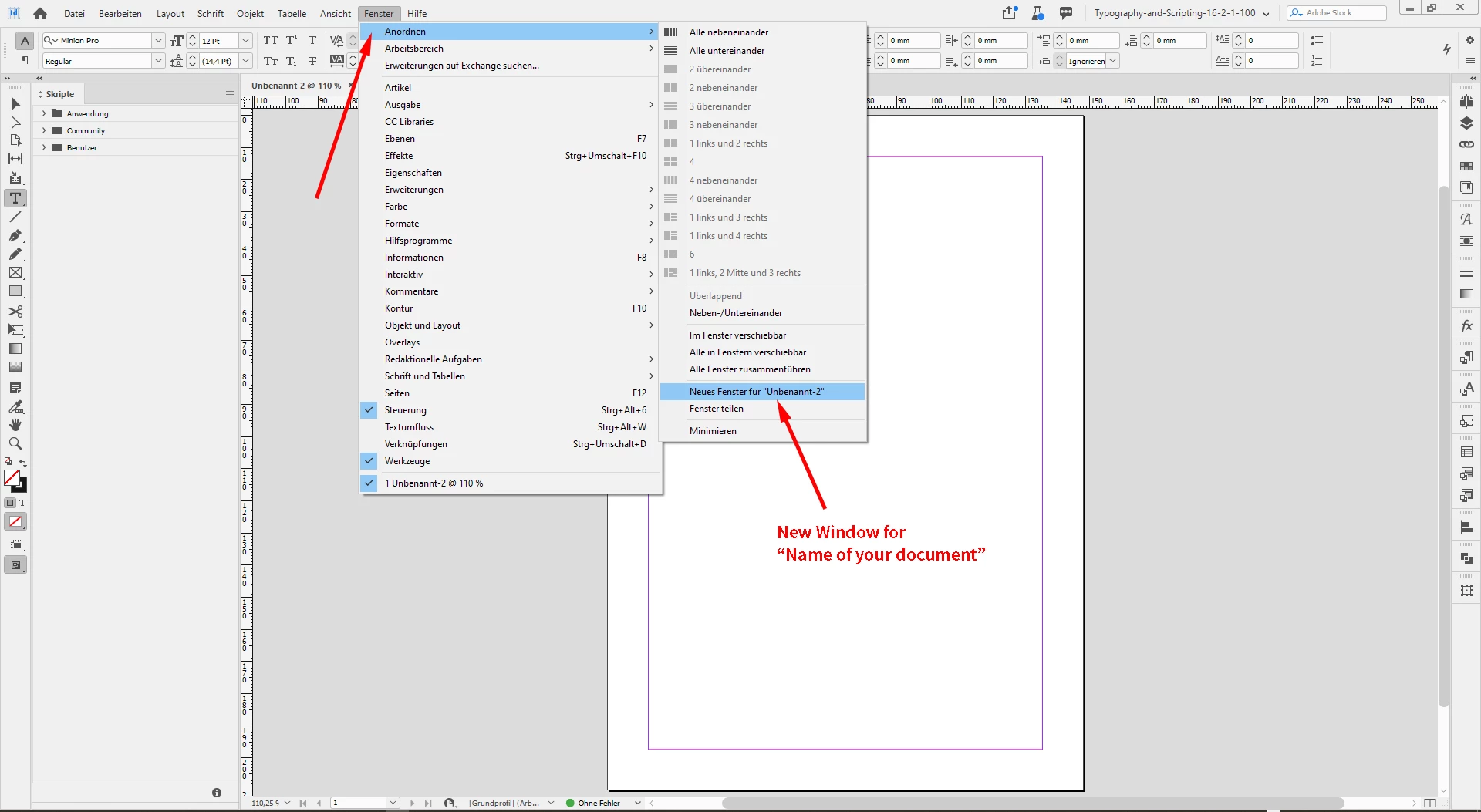Select the Rectangle Frame tool
The width and height of the screenshot is (1481, 812).
pos(15,273)
